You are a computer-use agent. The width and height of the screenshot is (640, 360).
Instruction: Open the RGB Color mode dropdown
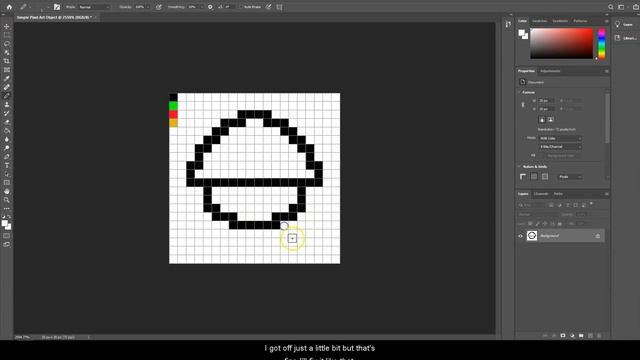(x=560, y=138)
